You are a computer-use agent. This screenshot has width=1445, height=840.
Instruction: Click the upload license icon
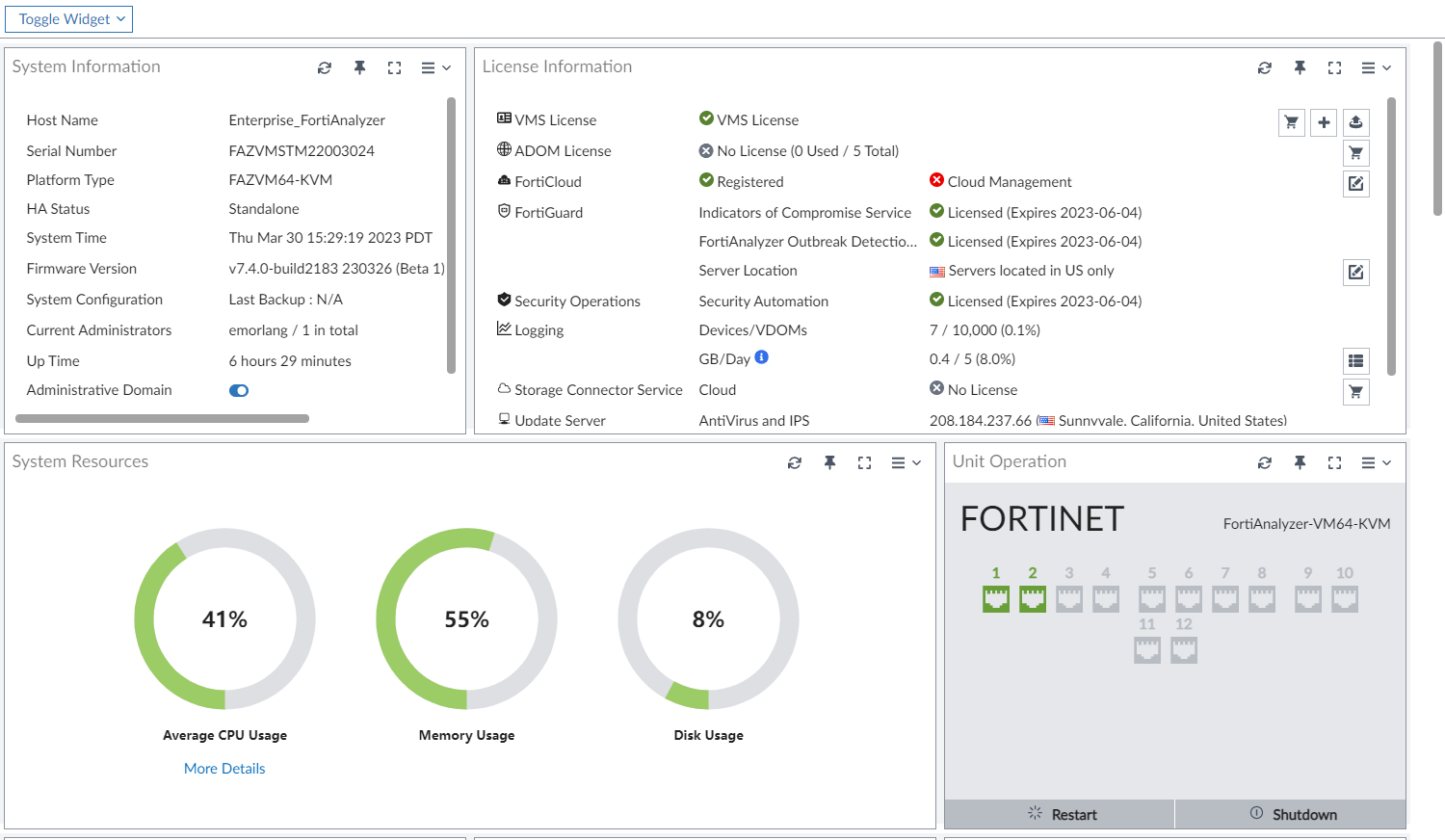1355,122
